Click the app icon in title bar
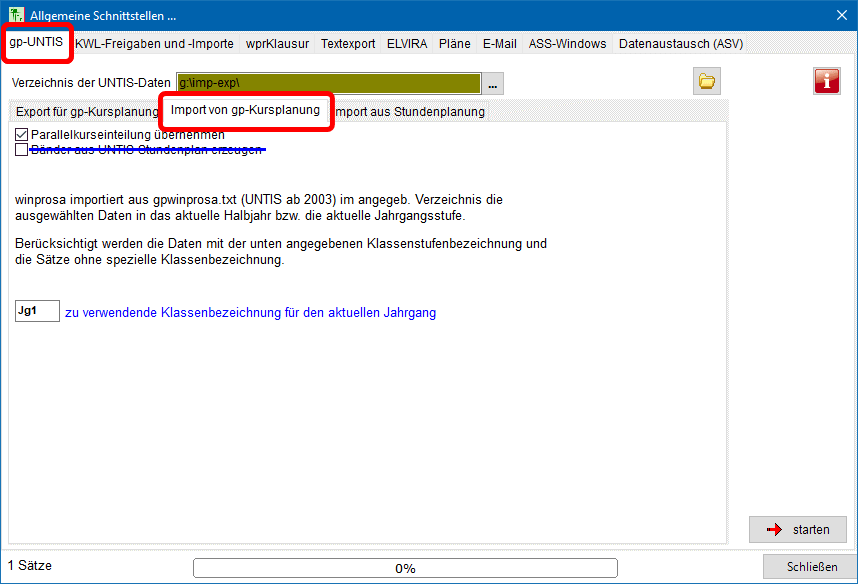 tap(15, 14)
